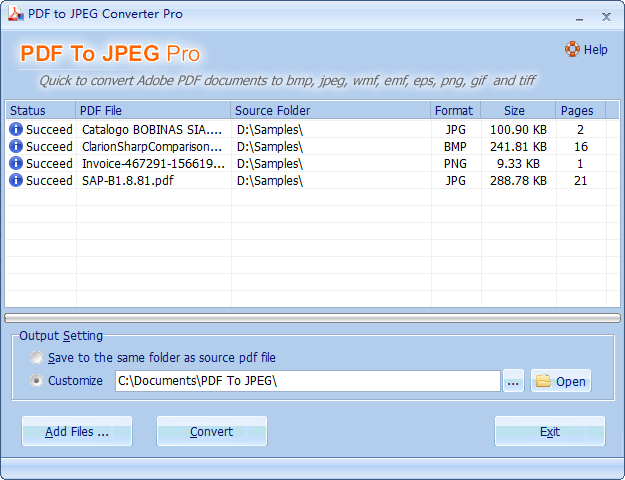Image resolution: width=625 pixels, height=480 pixels.
Task: Start conversion with the Convert button
Action: [x=211, y=432]
